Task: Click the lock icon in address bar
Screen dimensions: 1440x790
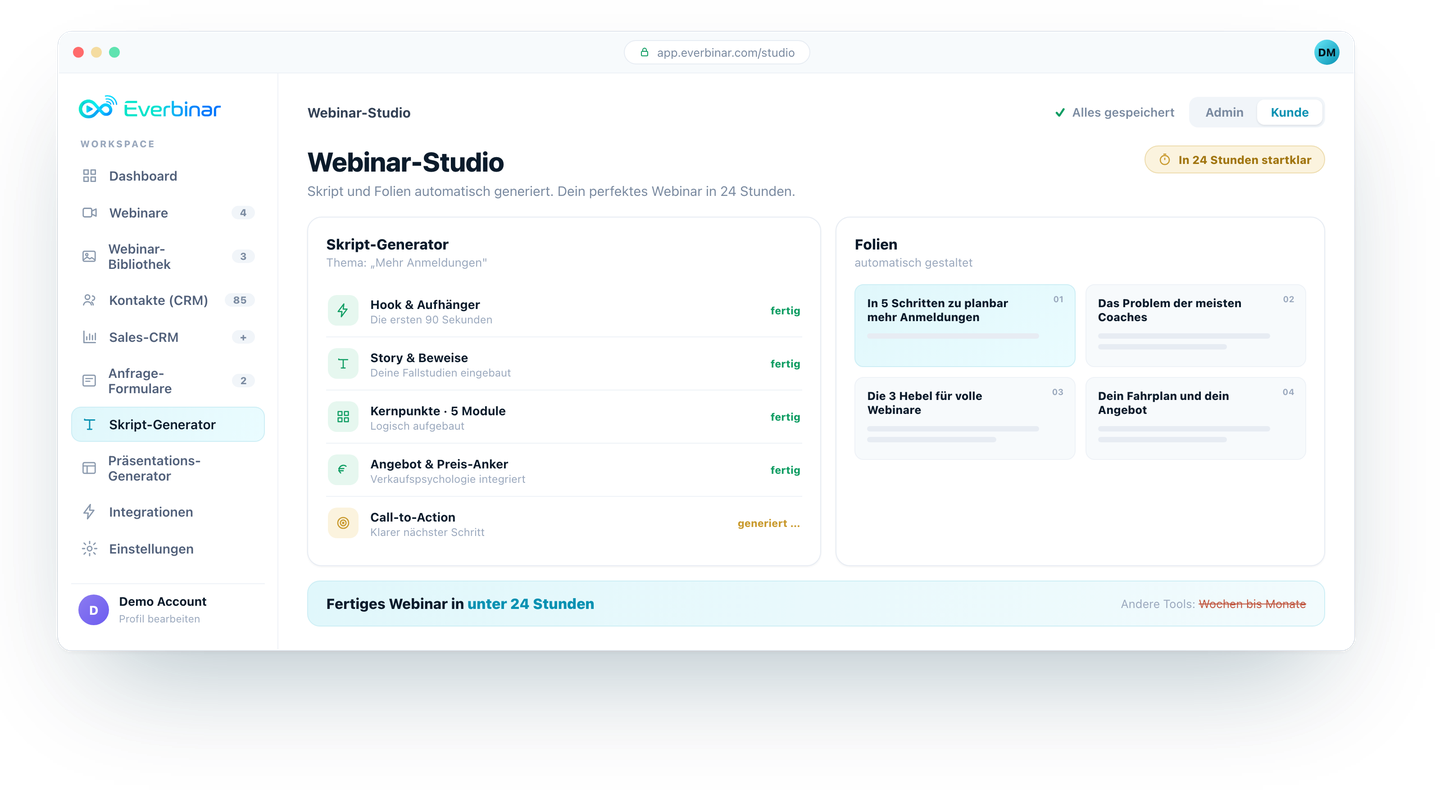Action: coord(644,53)
